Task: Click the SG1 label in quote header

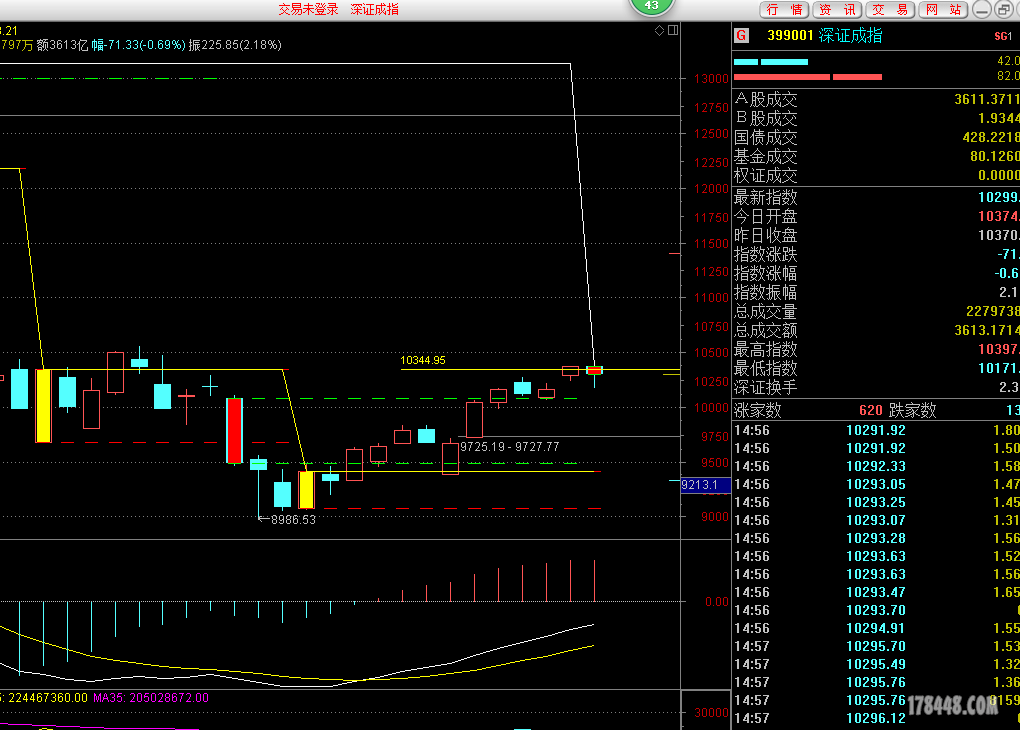Action: (1003, 36)
